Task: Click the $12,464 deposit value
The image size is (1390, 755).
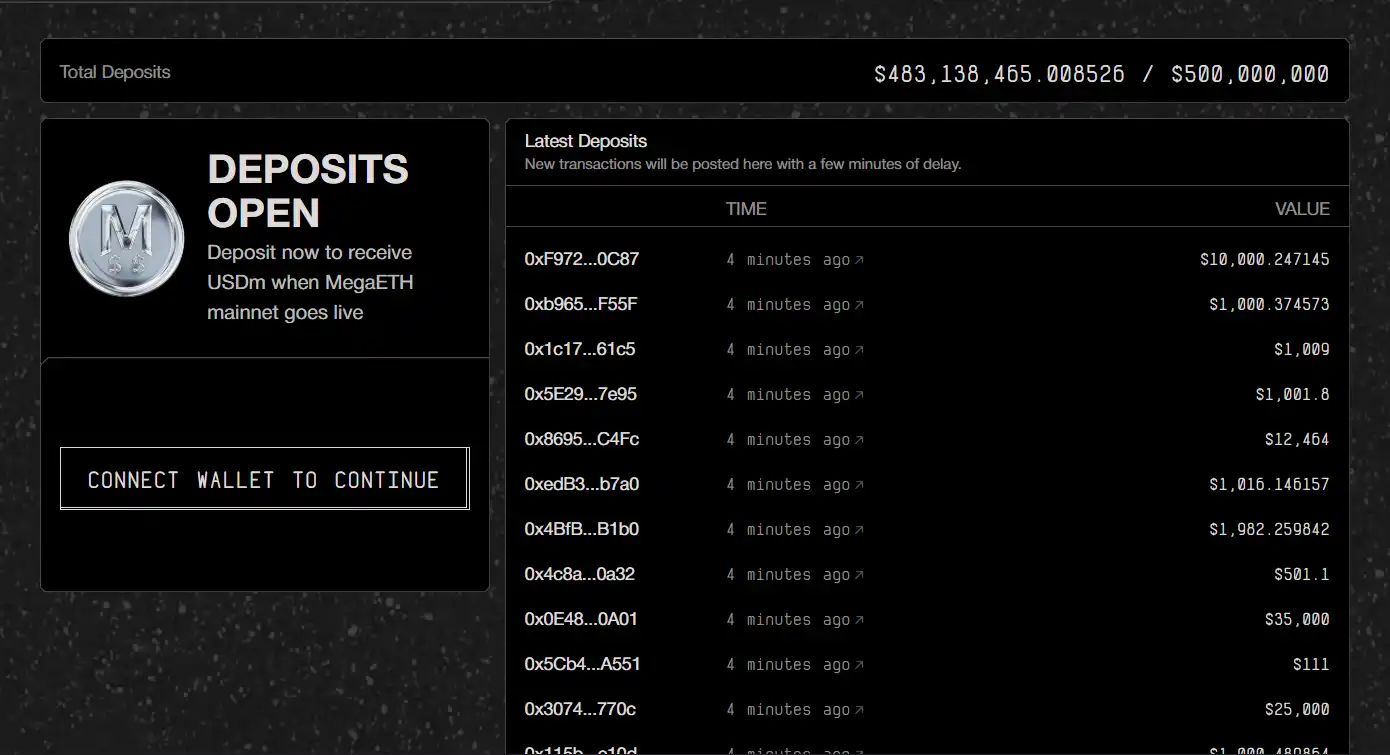Action: (1297, 439)
